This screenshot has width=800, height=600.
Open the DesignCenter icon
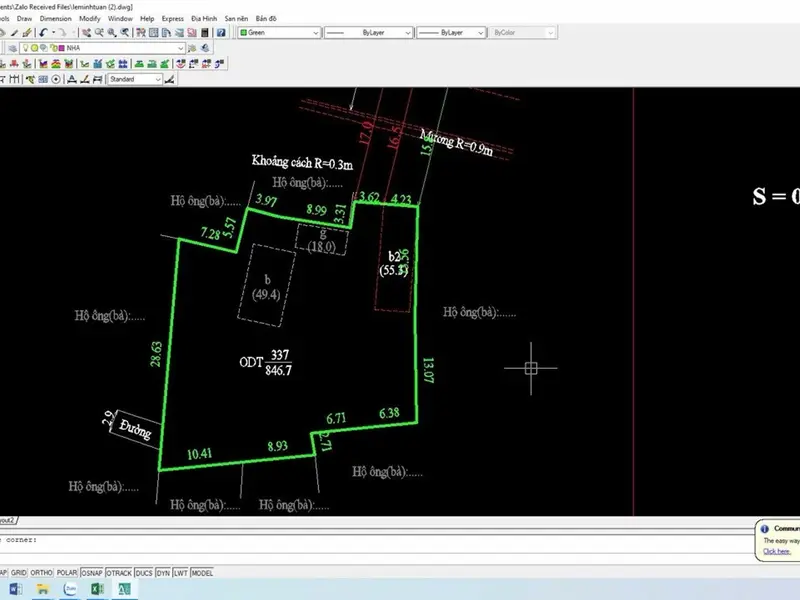click(x=154, y=32)
